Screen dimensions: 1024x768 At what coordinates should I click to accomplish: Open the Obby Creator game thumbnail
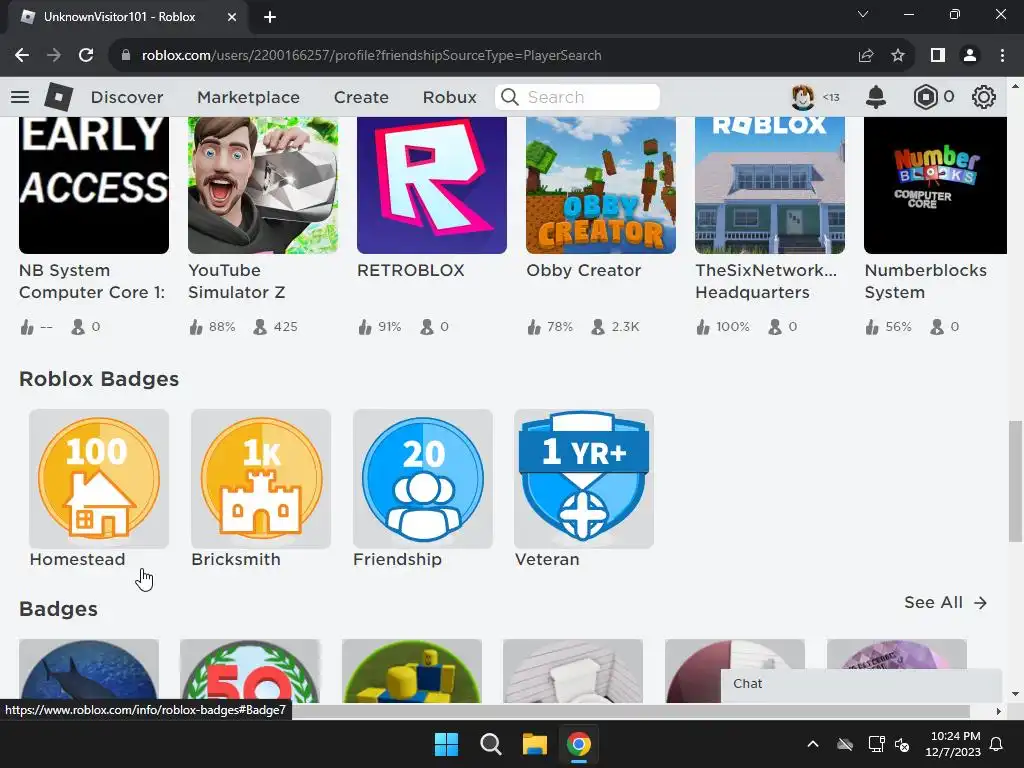click(x=601, y=185)
